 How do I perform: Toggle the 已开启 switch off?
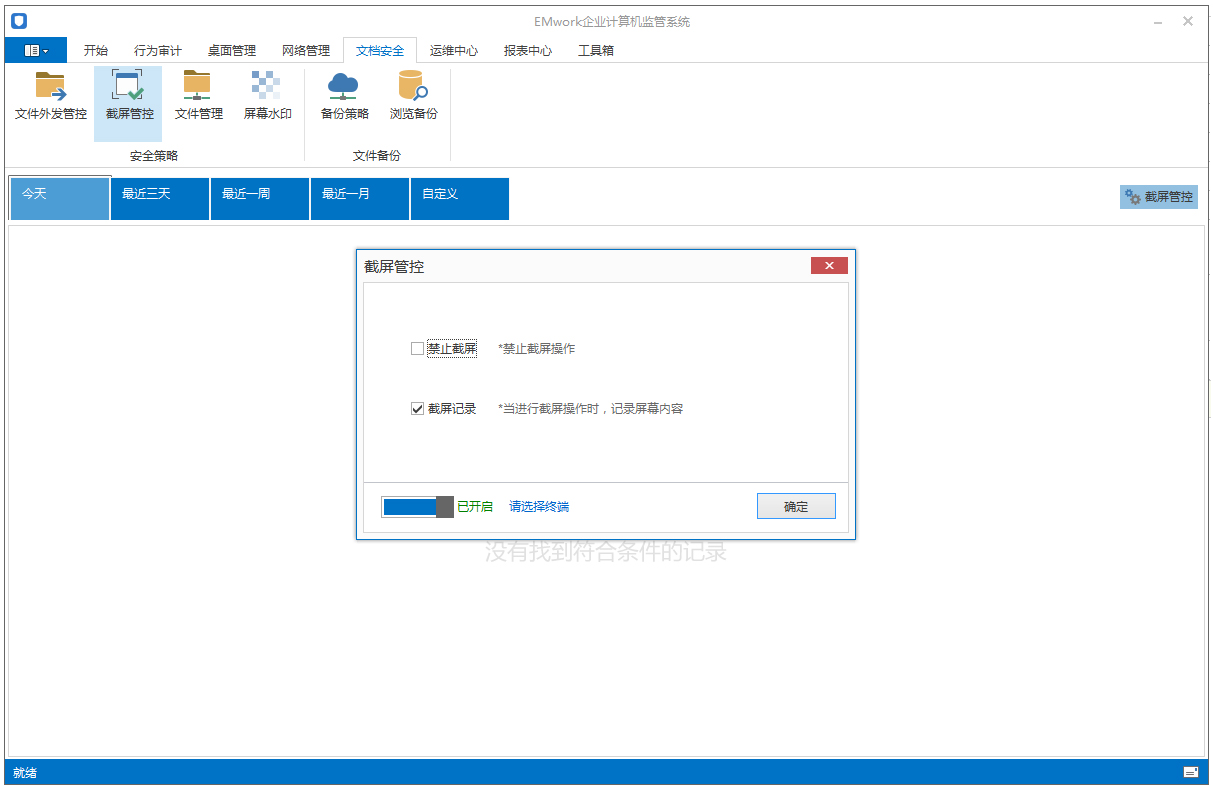[417, 507]
